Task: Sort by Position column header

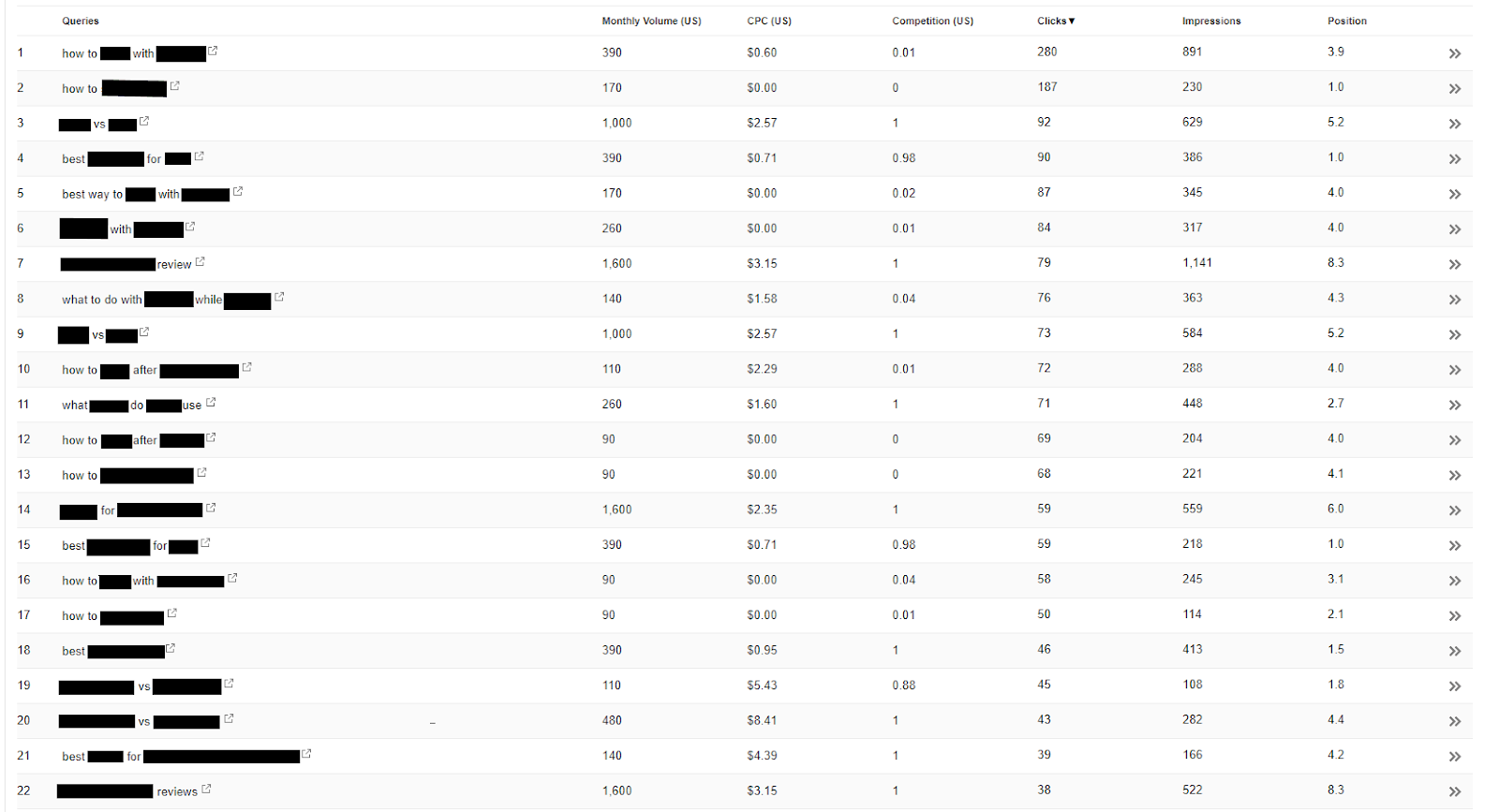Action: pos(1346,21)
